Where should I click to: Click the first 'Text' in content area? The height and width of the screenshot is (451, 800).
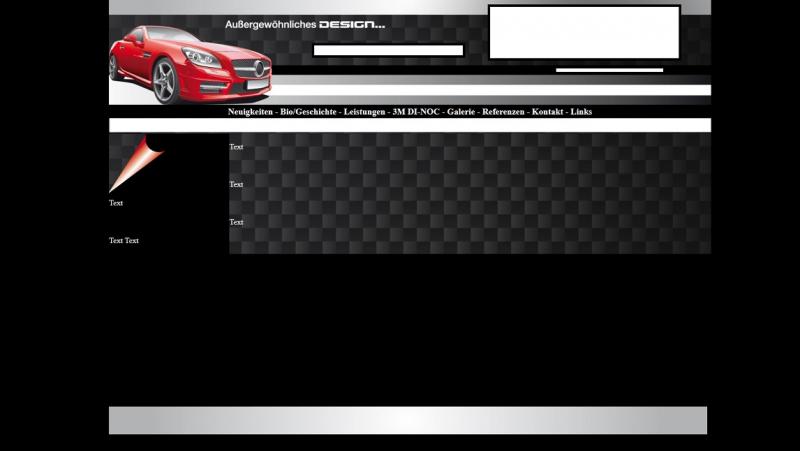[236, 147]
